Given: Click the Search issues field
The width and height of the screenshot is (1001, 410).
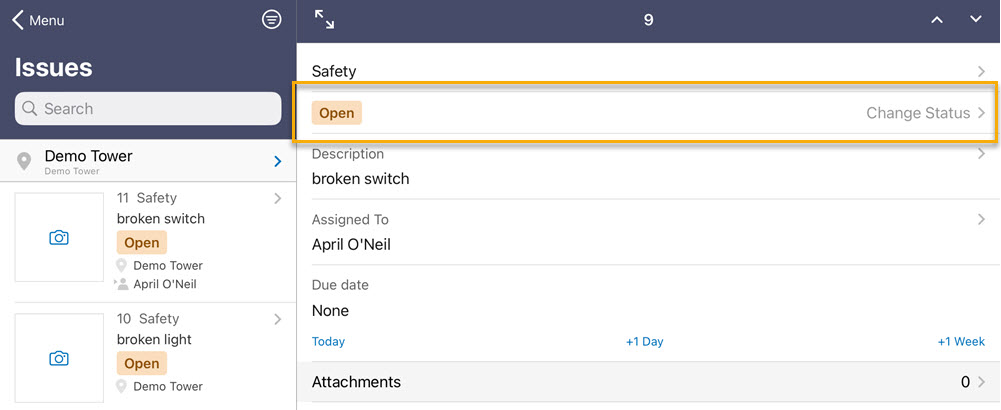Looking at the screenshot, I should click(x=148, y=109).
